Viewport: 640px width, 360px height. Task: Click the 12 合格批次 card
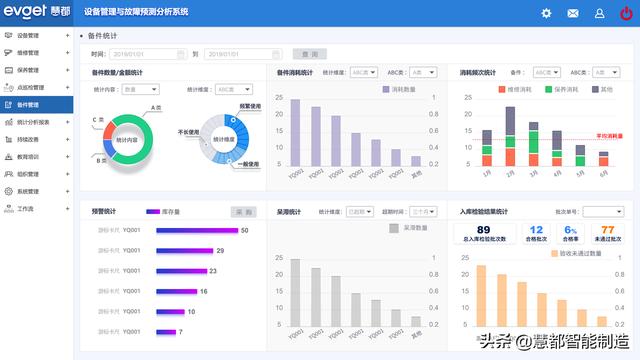(x=536, y=234)
